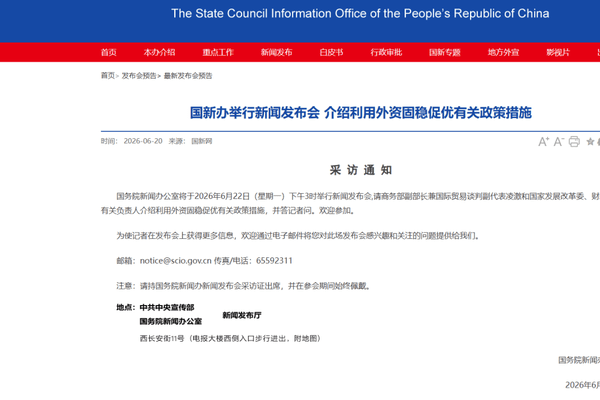Select 重点工作 in the red navigation bar

coord(218,52)
